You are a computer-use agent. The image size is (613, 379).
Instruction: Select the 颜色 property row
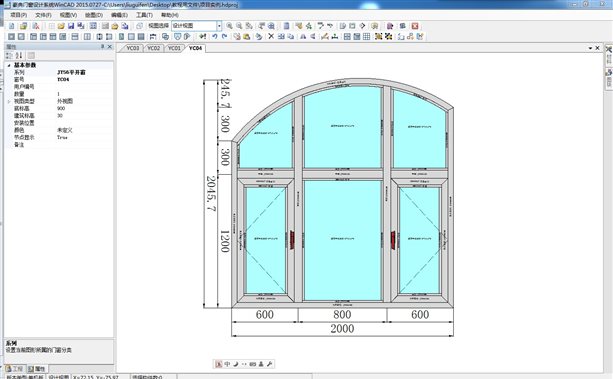59,130
